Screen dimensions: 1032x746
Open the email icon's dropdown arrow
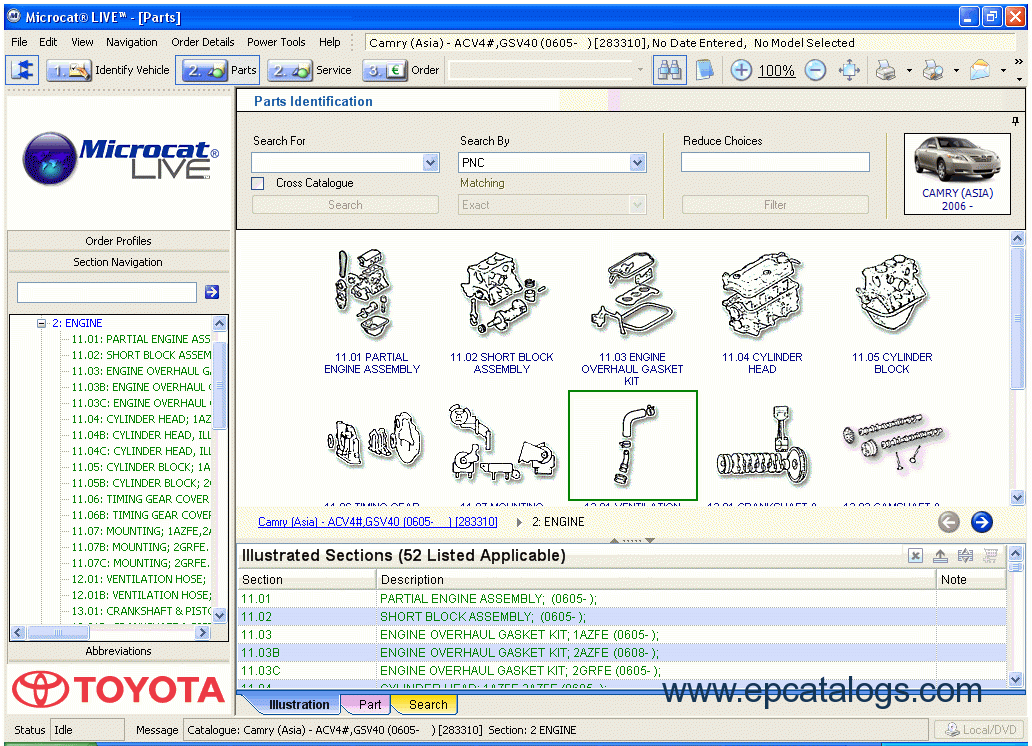tap(1003, 70)
